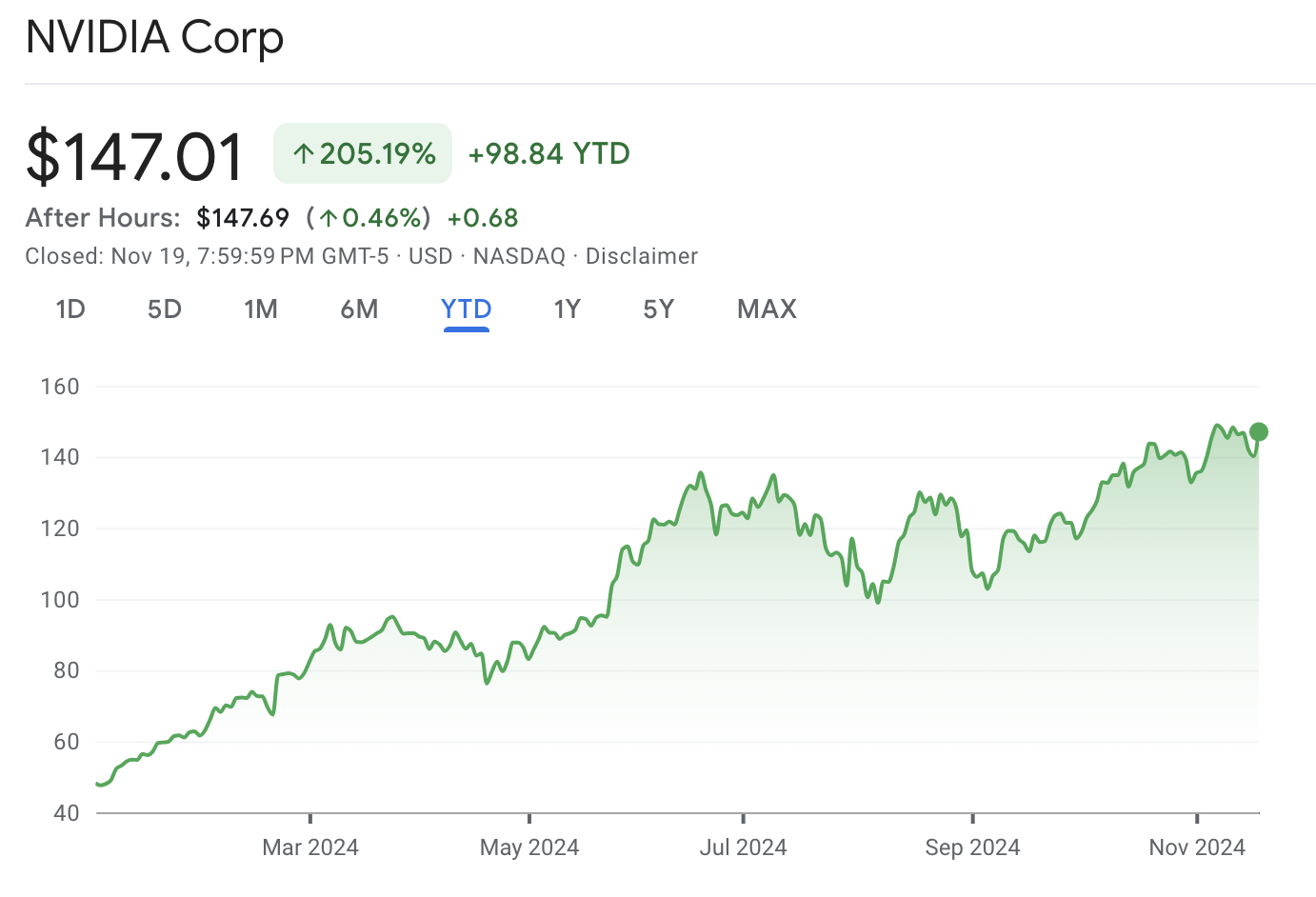Open the 1M chart range
Image resolution: width=1316 pixels, height=897 pixels.
click(261, 309)
